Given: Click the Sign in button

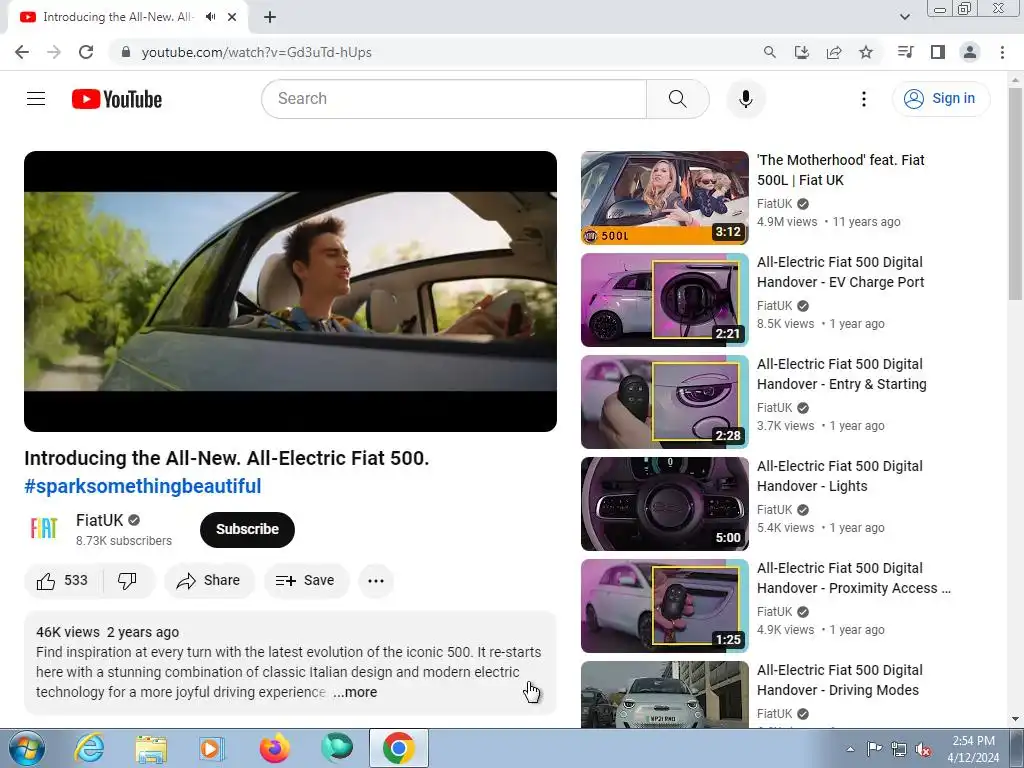Looking at the screenshot, I should pos(940,99).
